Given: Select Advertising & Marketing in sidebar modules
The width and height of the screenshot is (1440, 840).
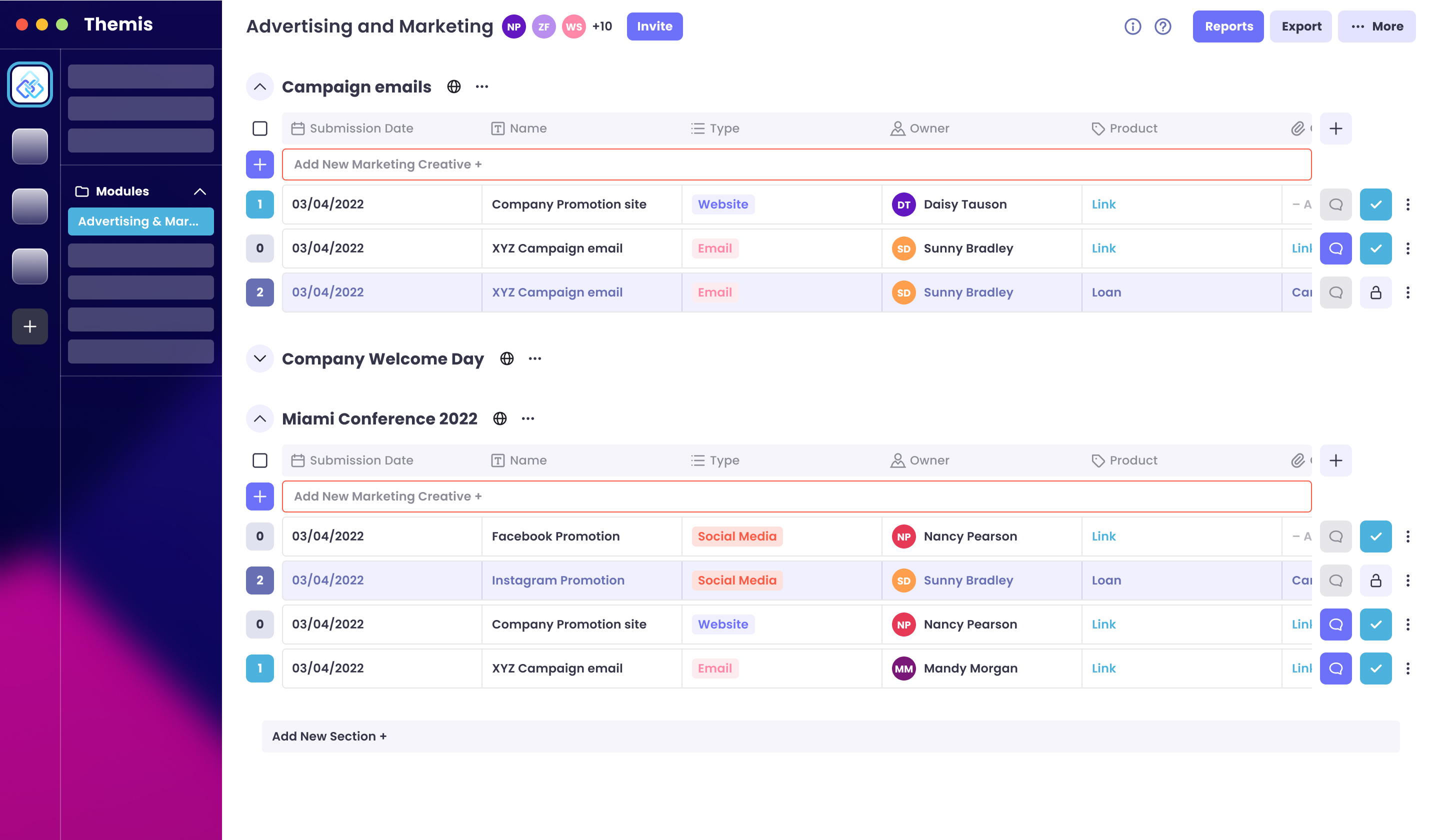Looking at the screenshot, I should [140, 221].
